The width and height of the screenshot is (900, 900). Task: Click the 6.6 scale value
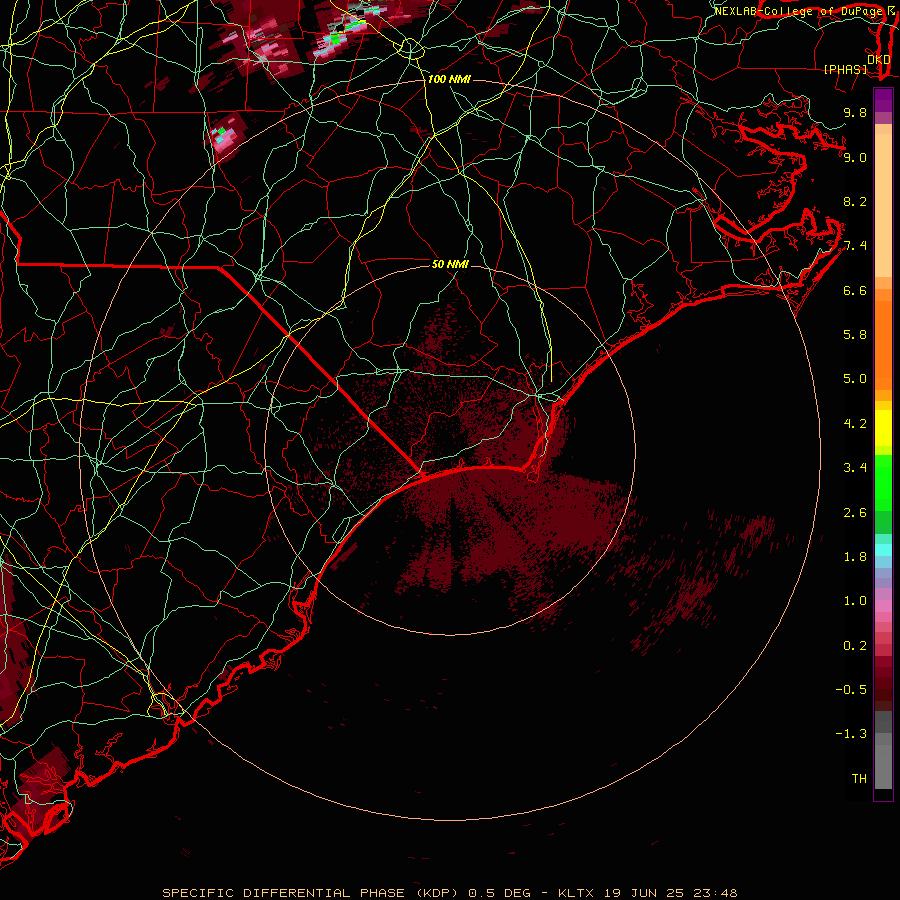pyautogui.click(x=855, y=290)
